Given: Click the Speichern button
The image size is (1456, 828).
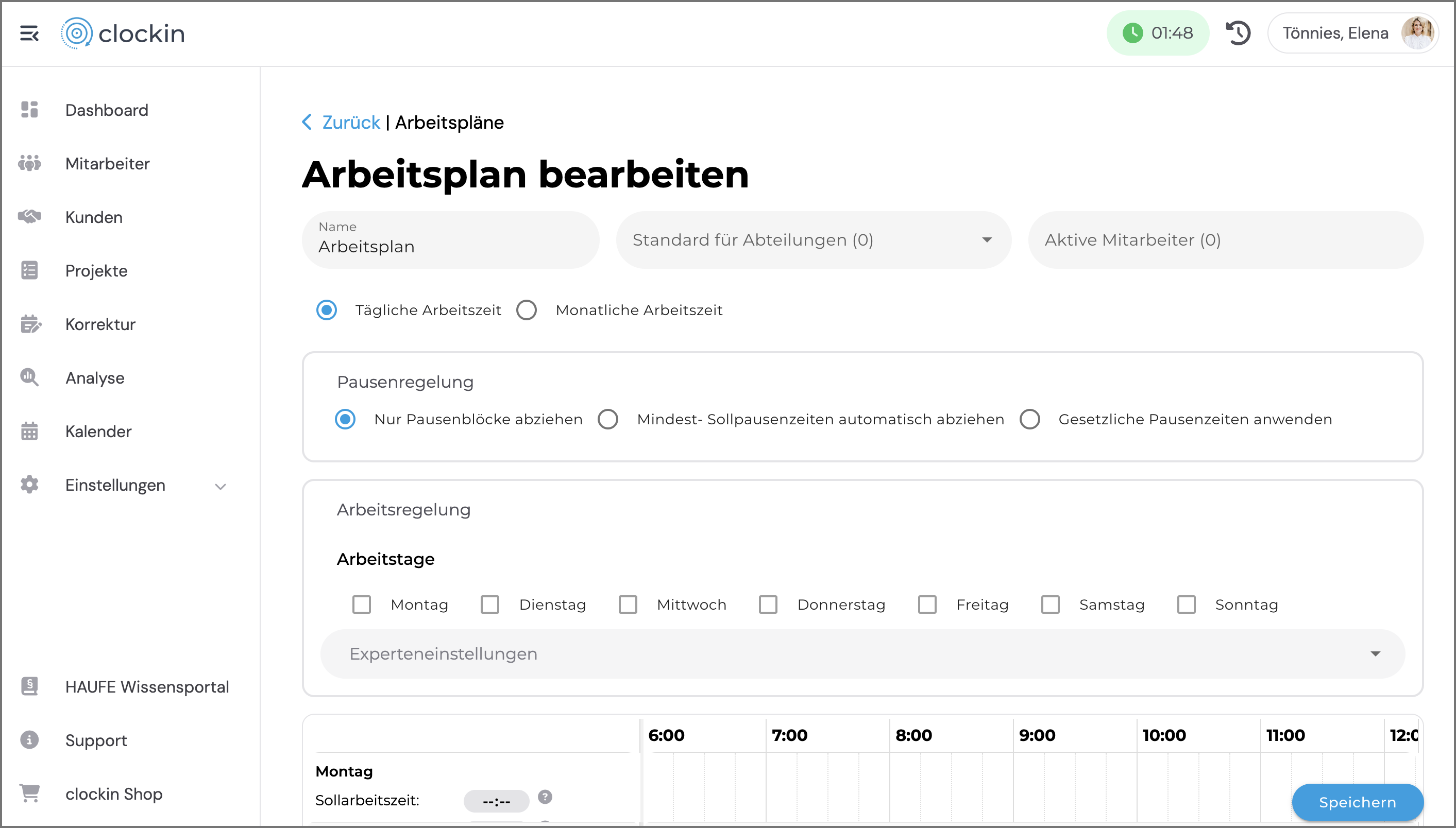Looking at the screenshot, I should pyautogui.click(x=1358, y=802).
